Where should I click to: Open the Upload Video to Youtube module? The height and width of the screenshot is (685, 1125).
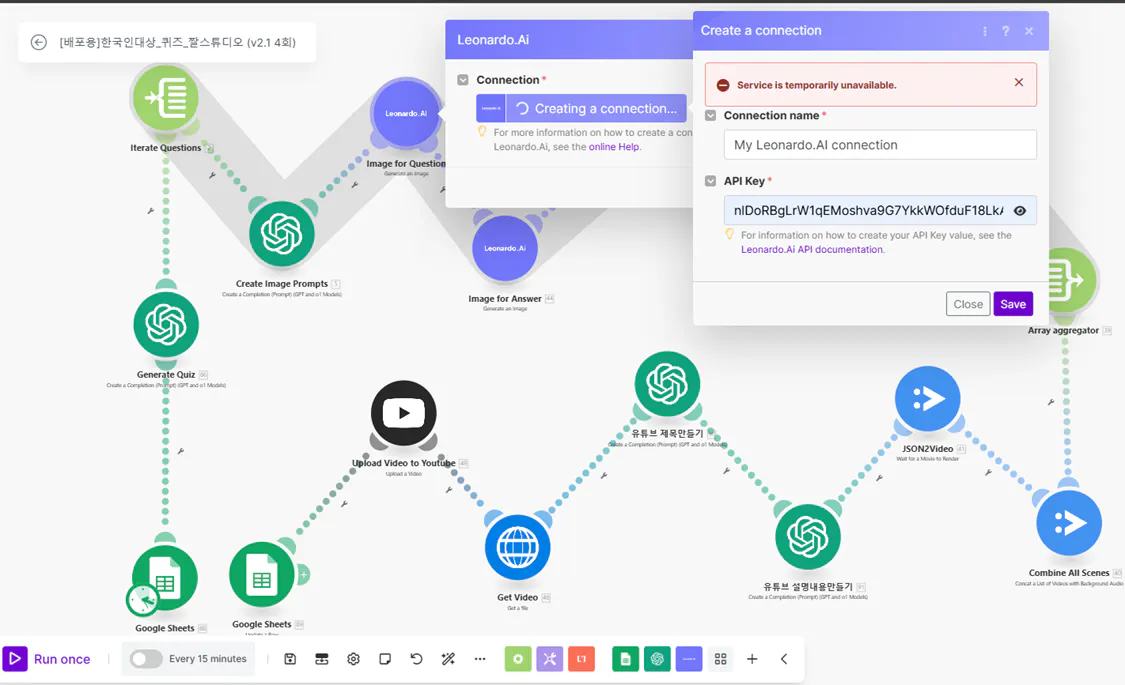click(403, 413)
